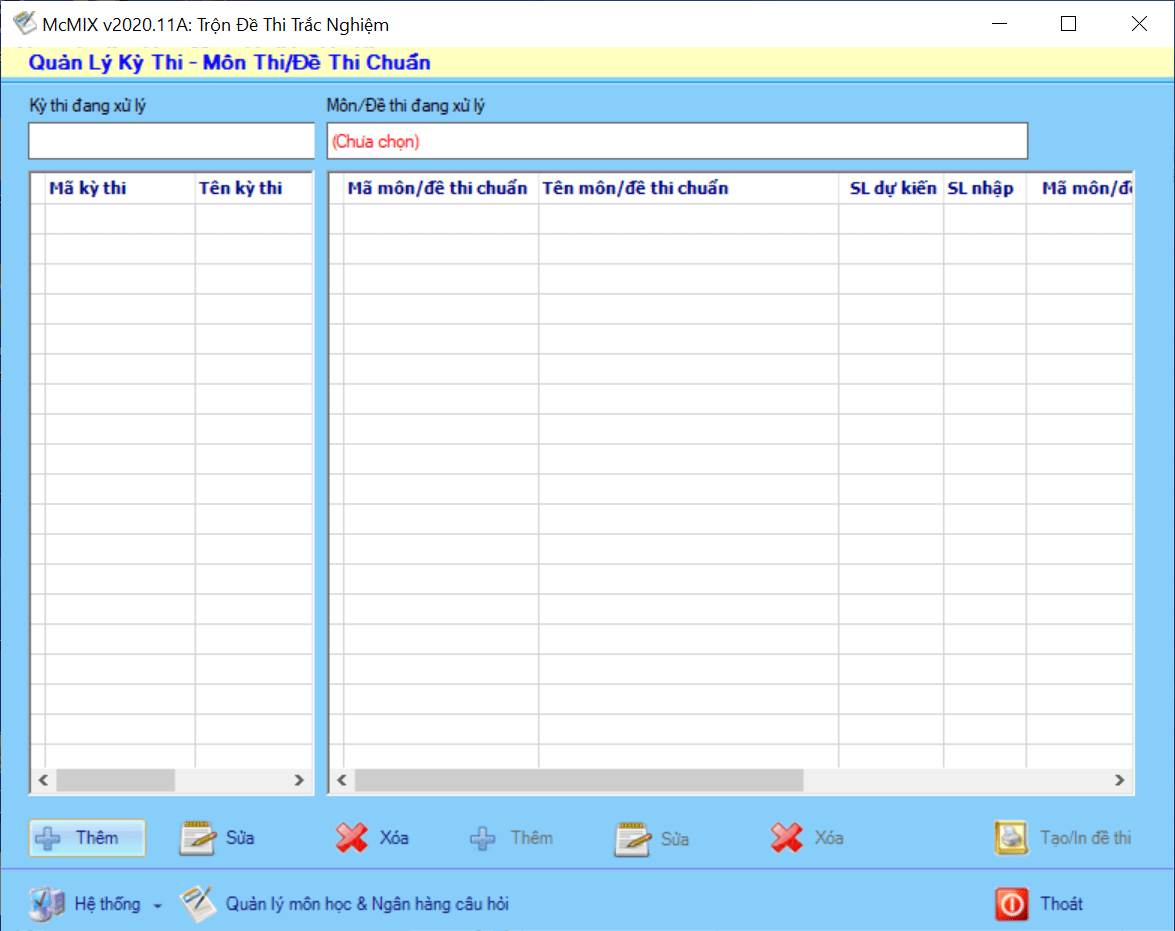Image resolution: width=1175 pixels, height=931 pixels.
Task: Click the pencil icon for question bank management
Action: [199, 904]
